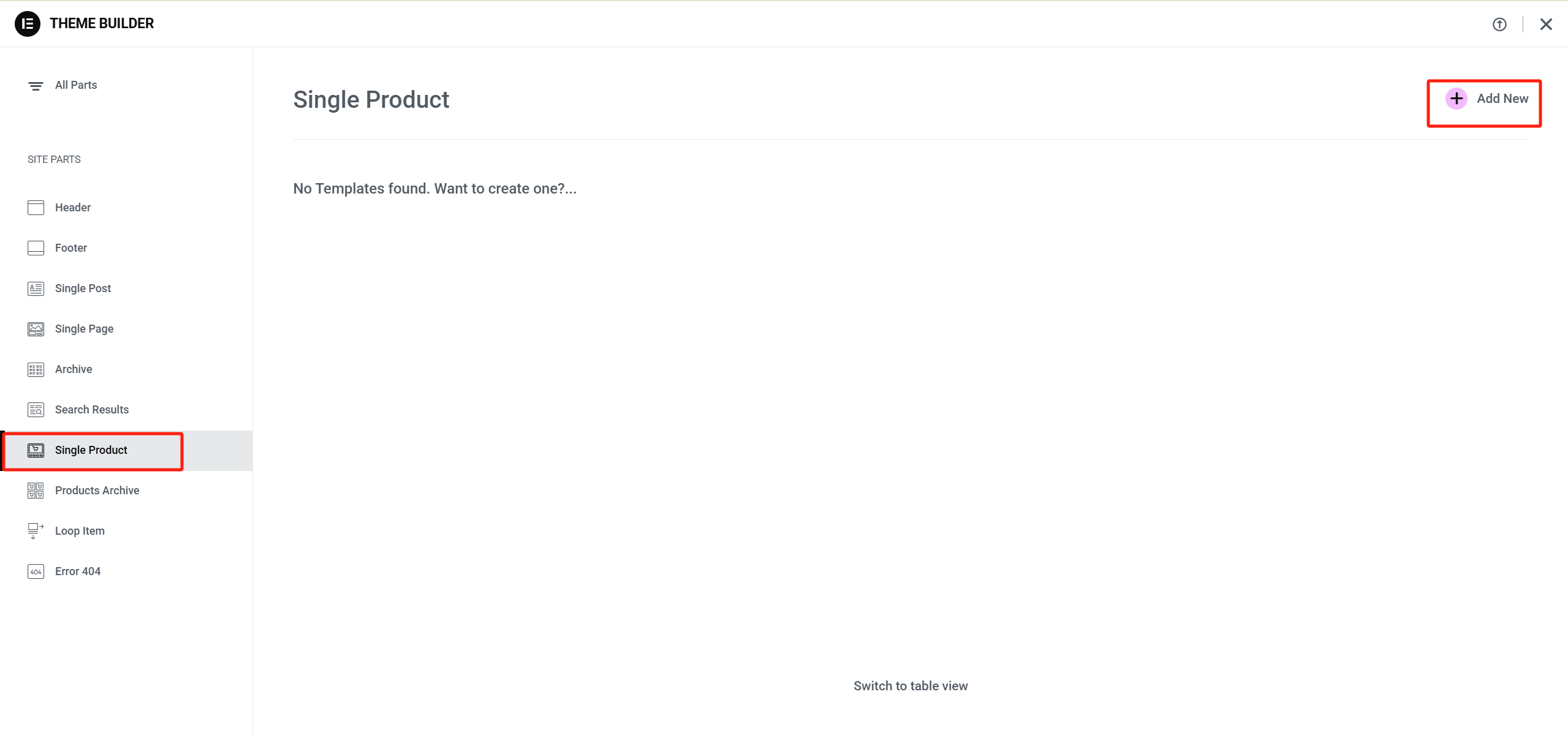Click the Elementor logo icon
1568x735 pixels.
click(27, 23)
